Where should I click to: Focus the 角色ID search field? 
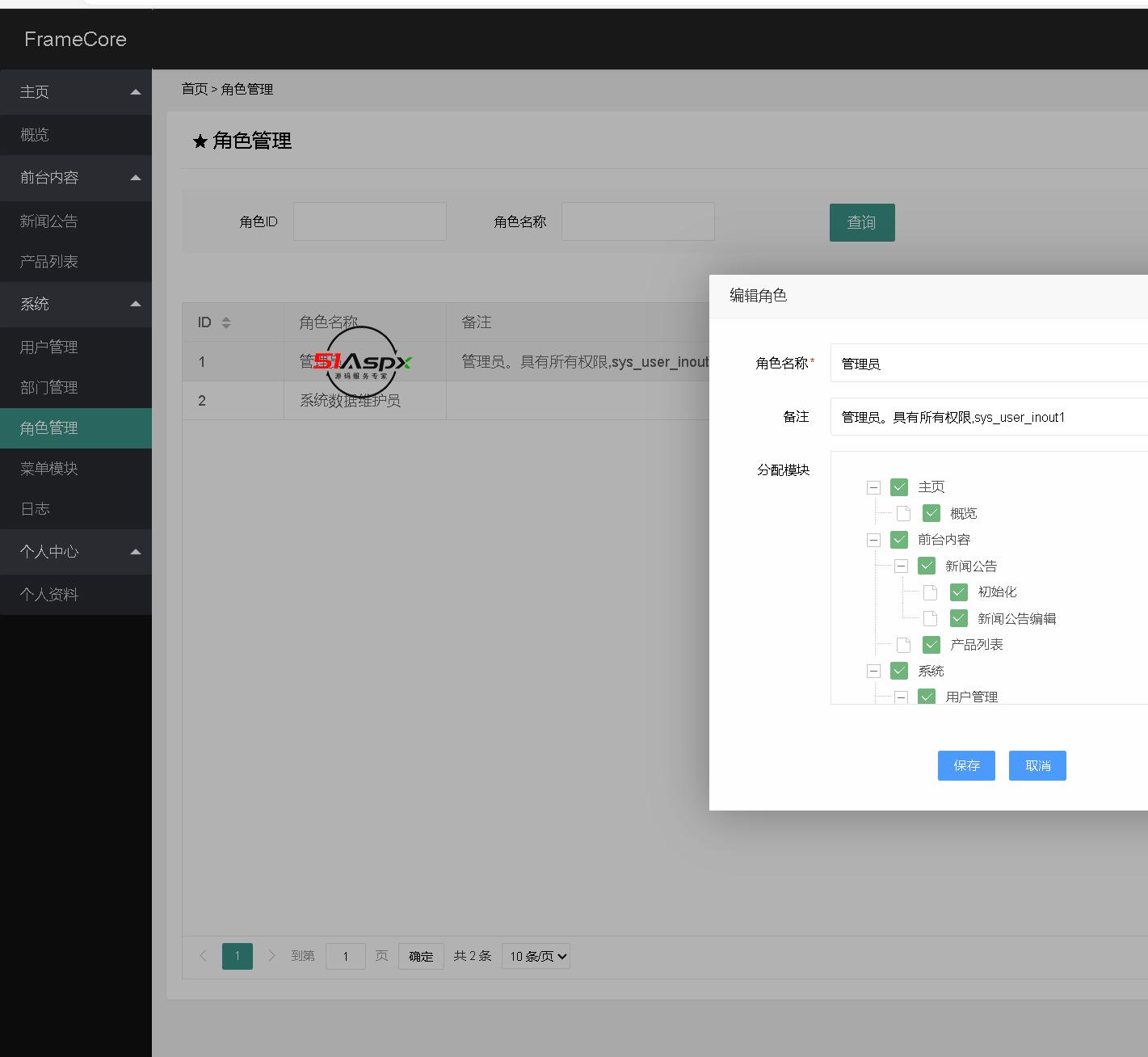coord(370,221)
